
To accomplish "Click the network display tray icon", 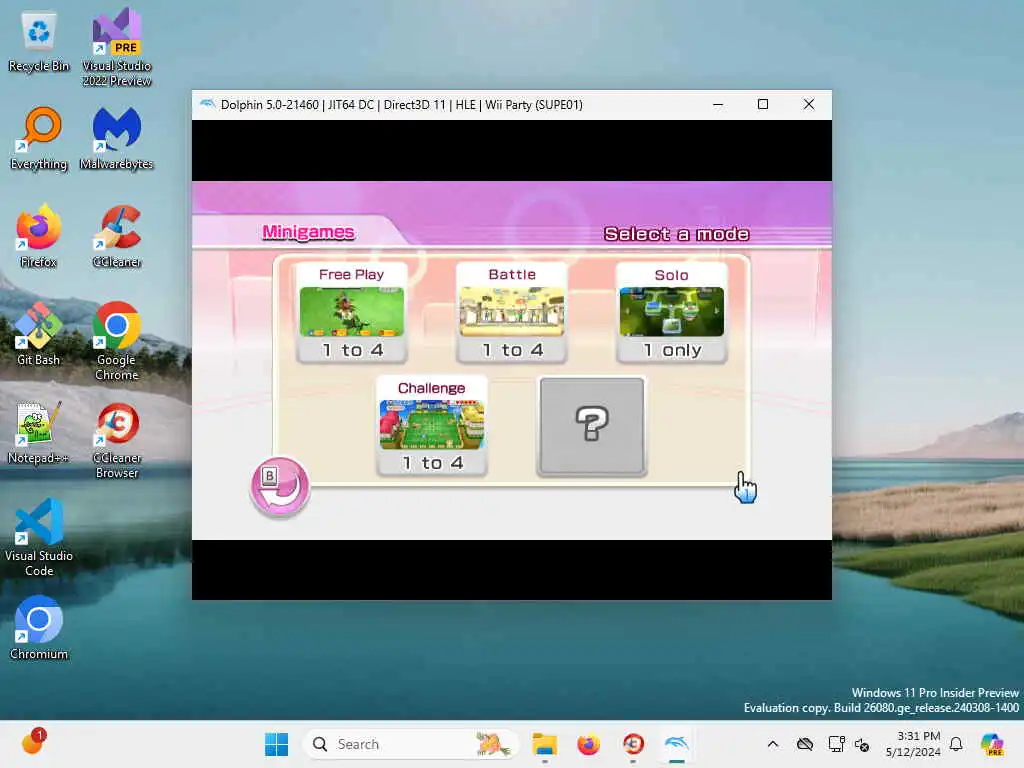I will (836, 744).
